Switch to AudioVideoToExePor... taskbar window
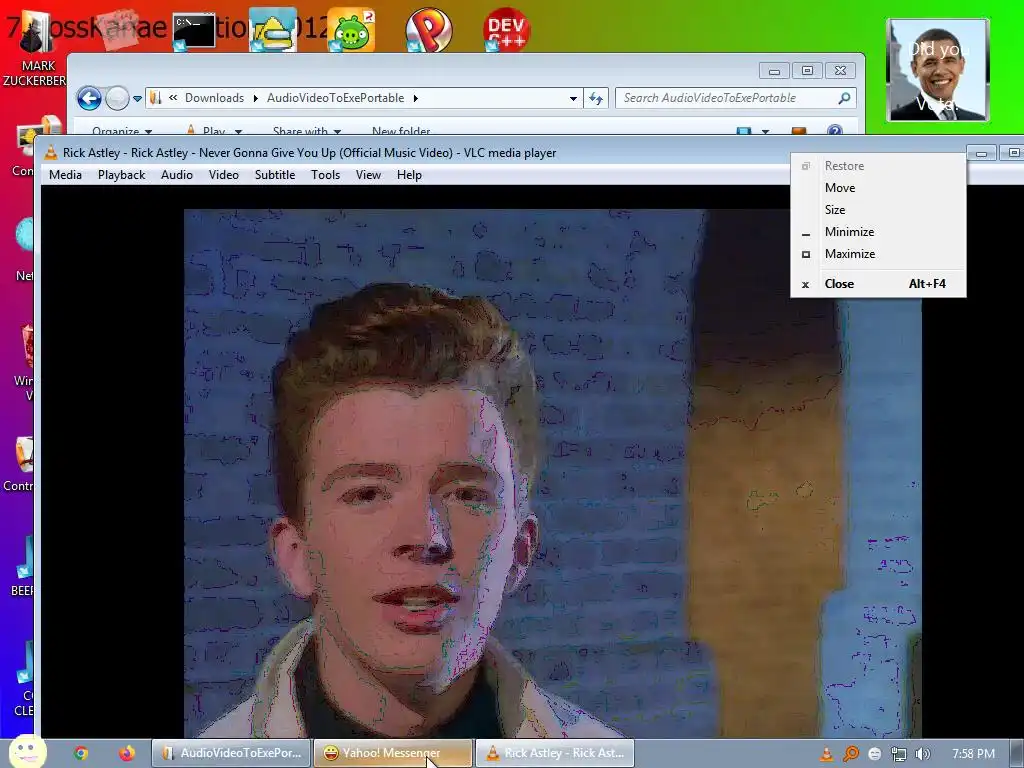Image resolution: width=1024 pixels, height=768 pixels. click(231, 753)
